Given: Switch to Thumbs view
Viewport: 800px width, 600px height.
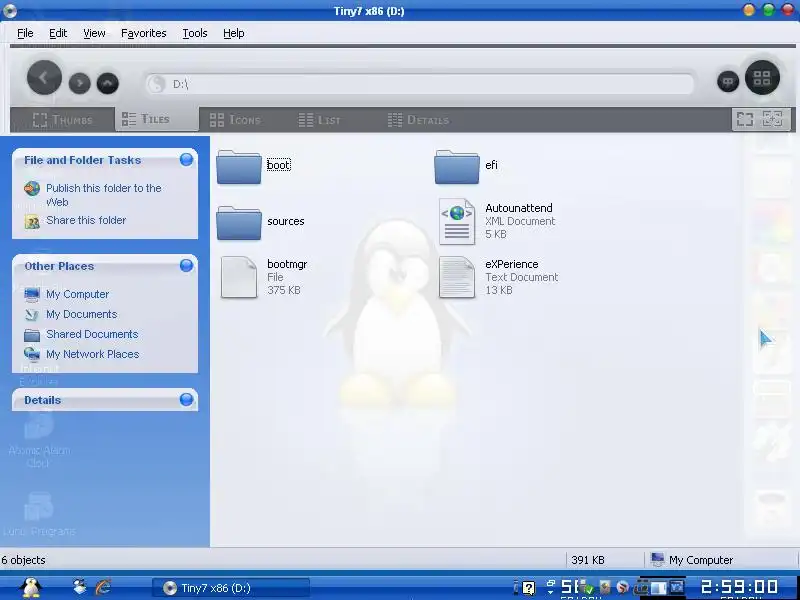Looking at the screenshot, I should coord(62,120).
